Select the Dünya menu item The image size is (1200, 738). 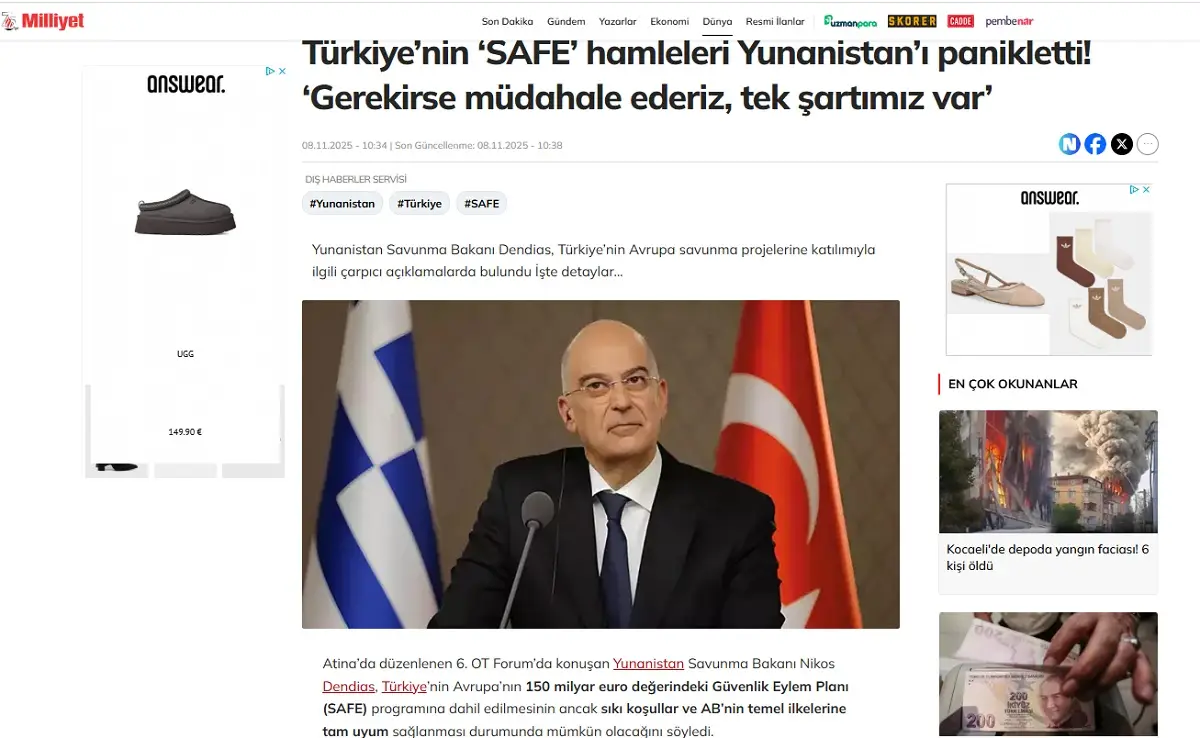coord(717,21)
